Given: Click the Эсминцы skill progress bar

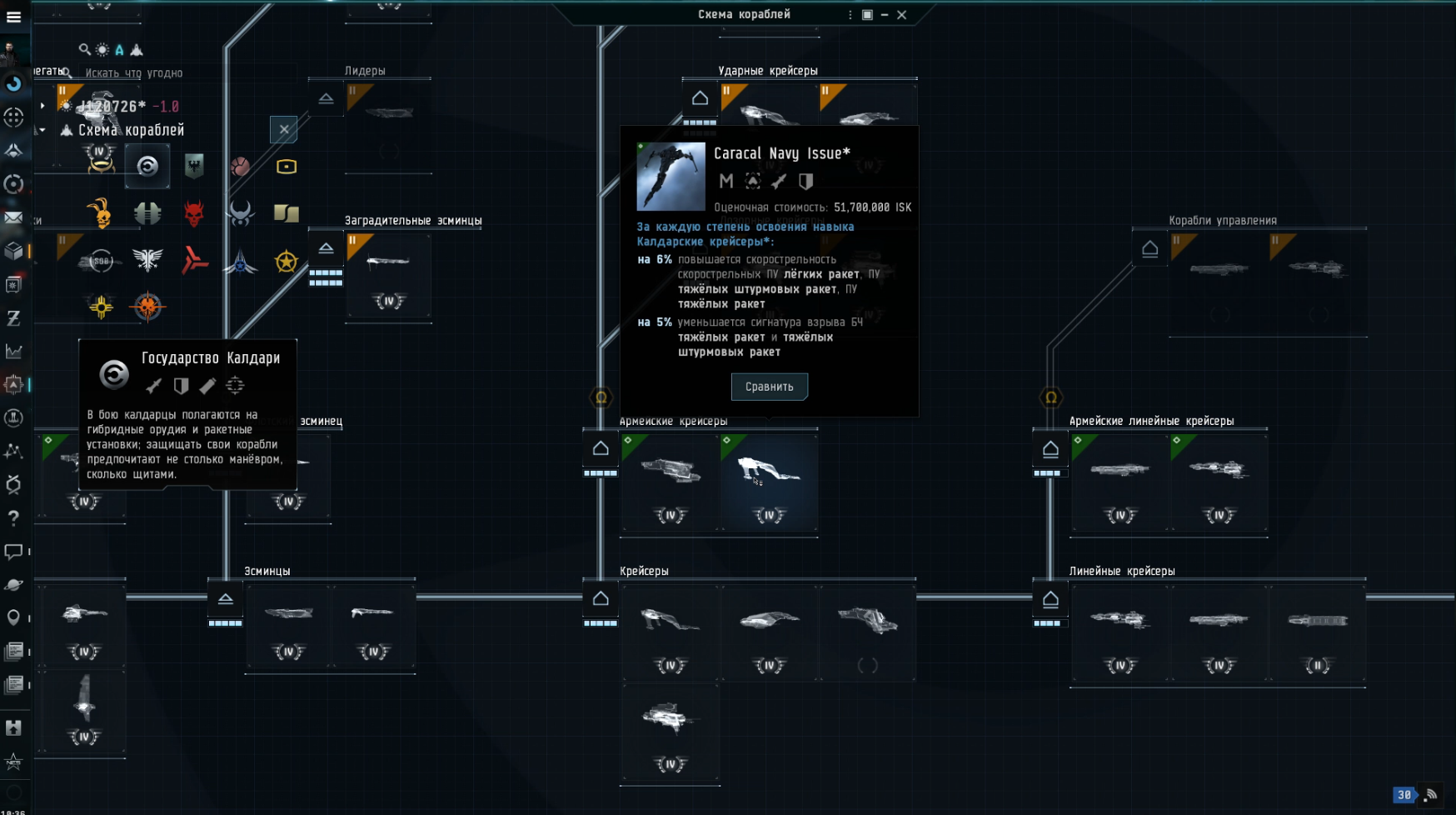Looking at the screenshot, I should pyautogui.click(x=225, y=623).
